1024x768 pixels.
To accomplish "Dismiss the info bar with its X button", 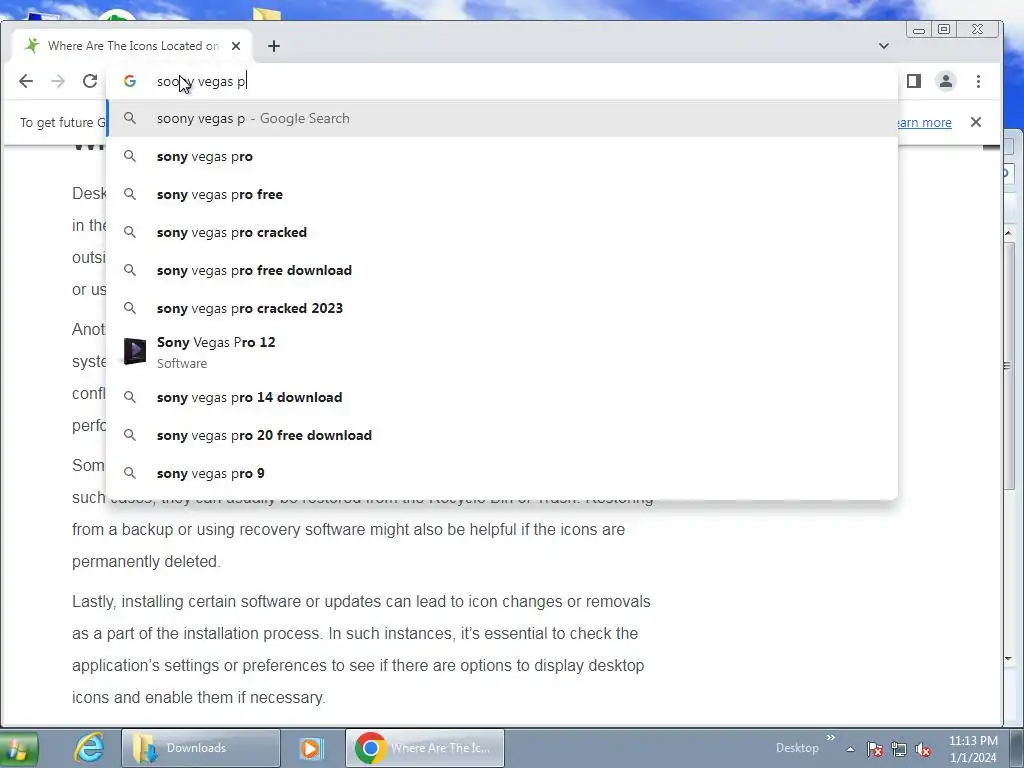I will 976,122.
